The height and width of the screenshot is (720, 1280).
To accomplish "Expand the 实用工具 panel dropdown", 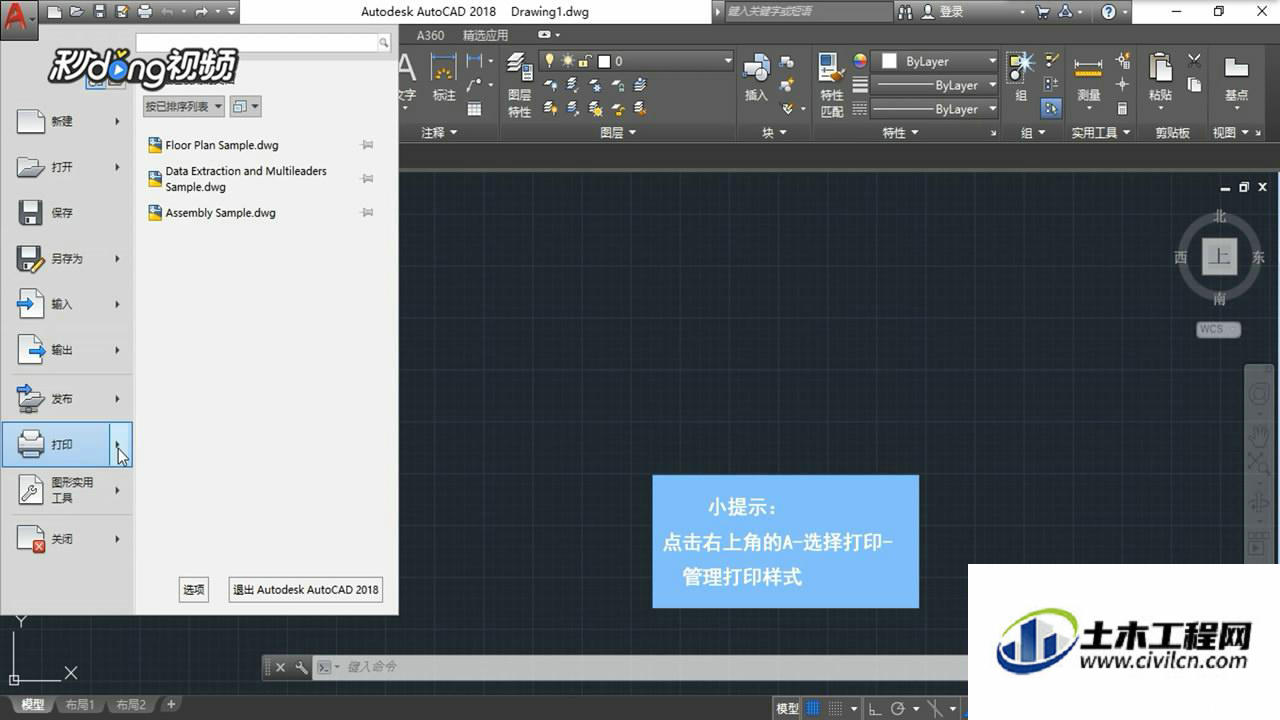I will pos(1101,132).
